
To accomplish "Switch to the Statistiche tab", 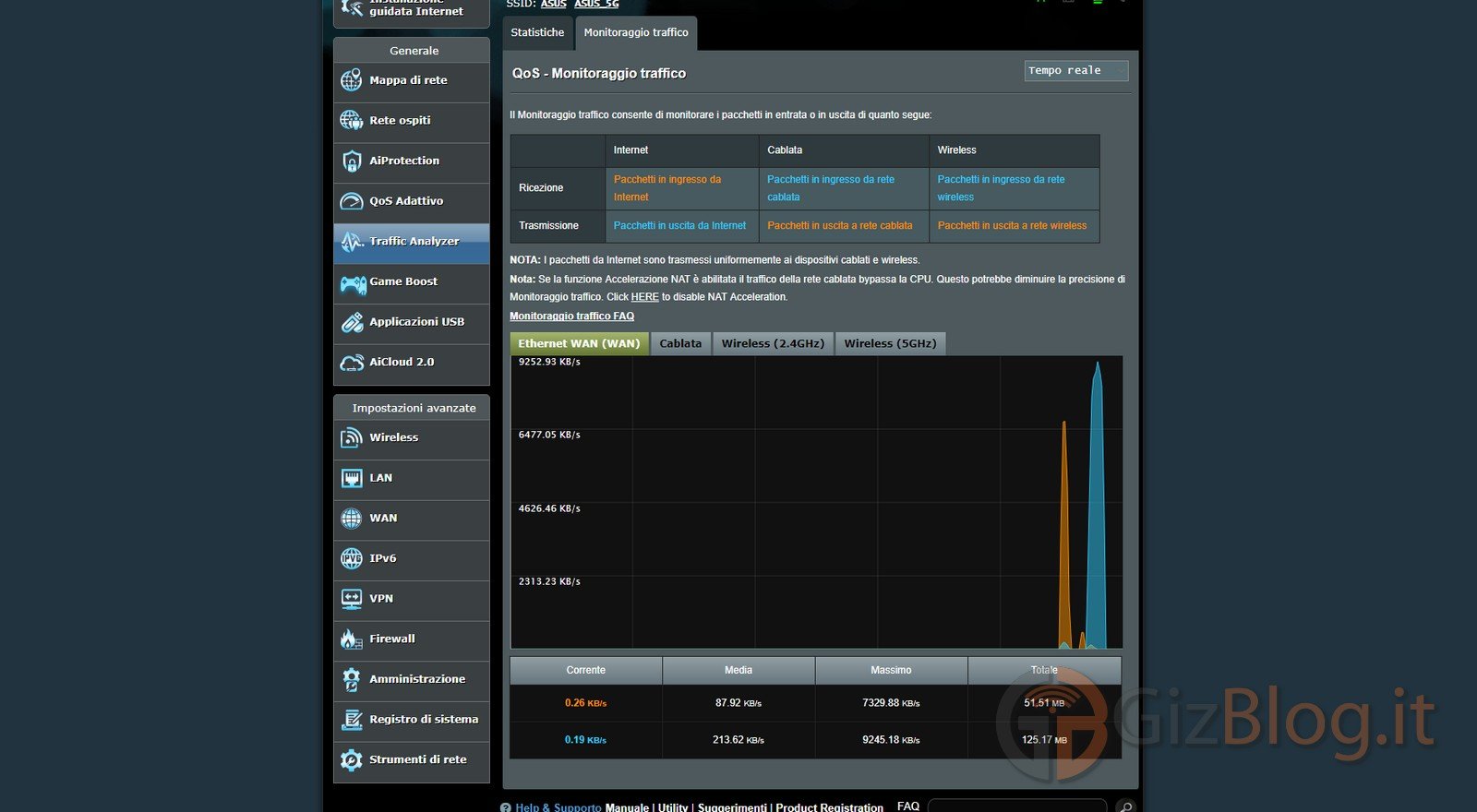I will [537, 32].
